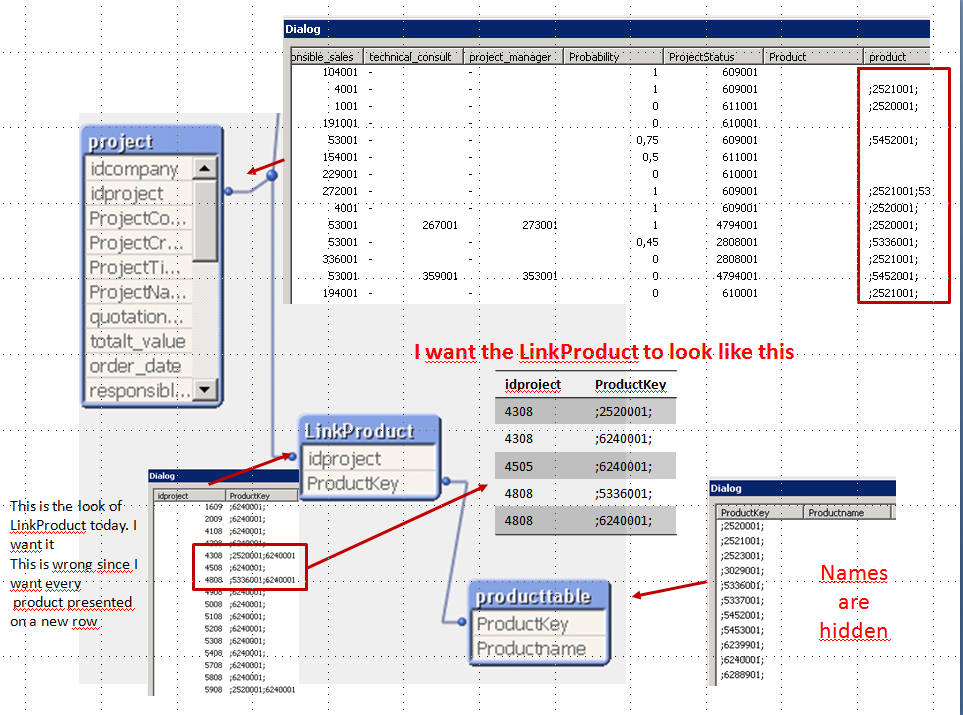Screen dimensions: 963x715
Task: Select the idcompany field in project table
Action: [139, 168]
